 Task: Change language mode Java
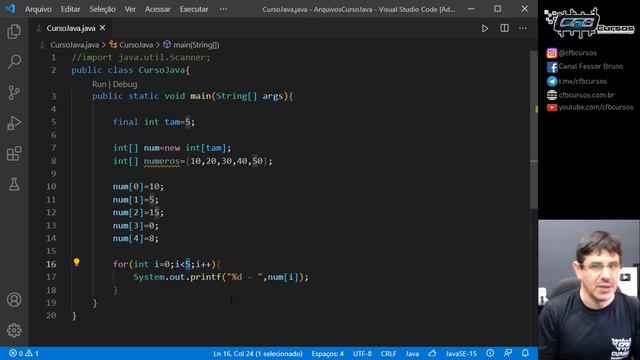coord(412,353)
